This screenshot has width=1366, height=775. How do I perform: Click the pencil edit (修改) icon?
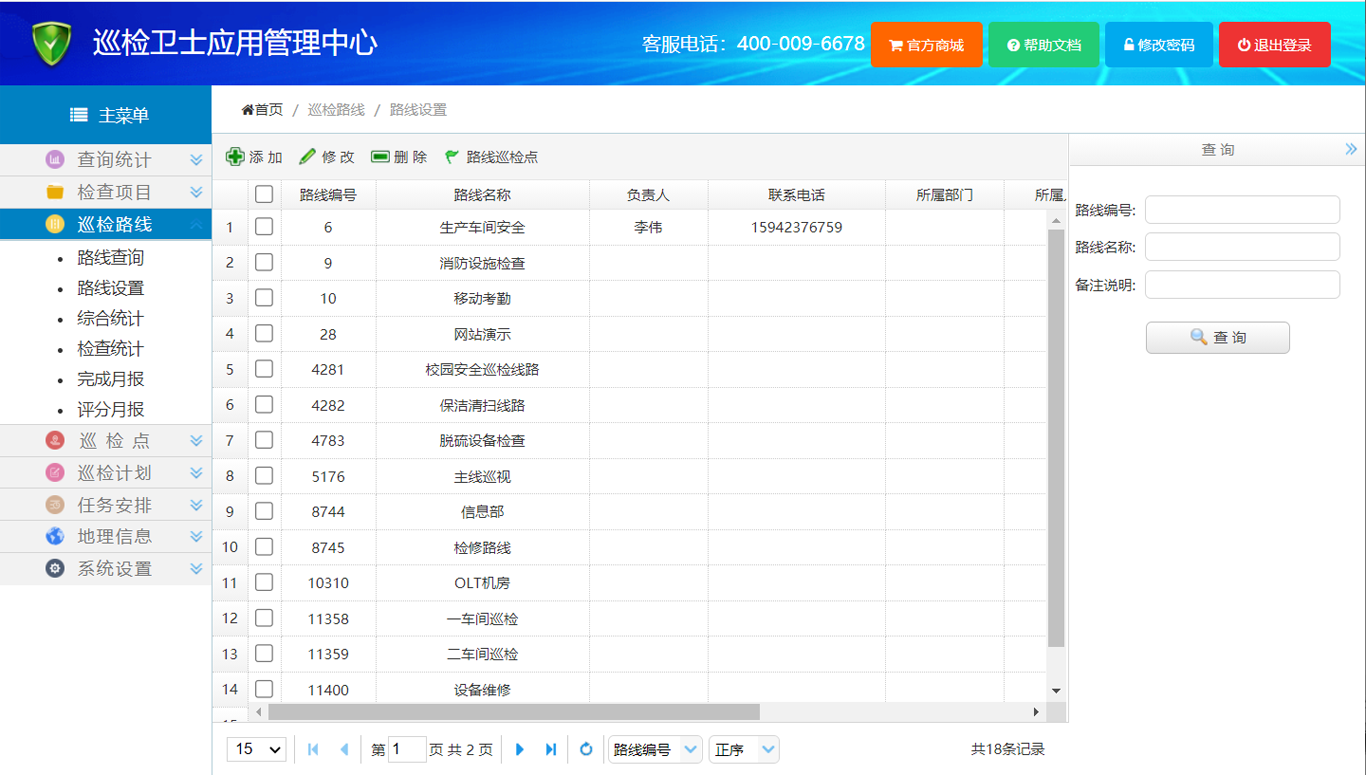point(308,157)
